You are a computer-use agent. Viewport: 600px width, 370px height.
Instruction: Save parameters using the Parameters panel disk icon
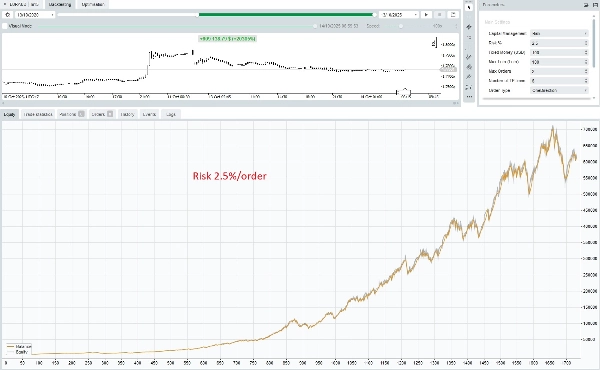point(595,5)
